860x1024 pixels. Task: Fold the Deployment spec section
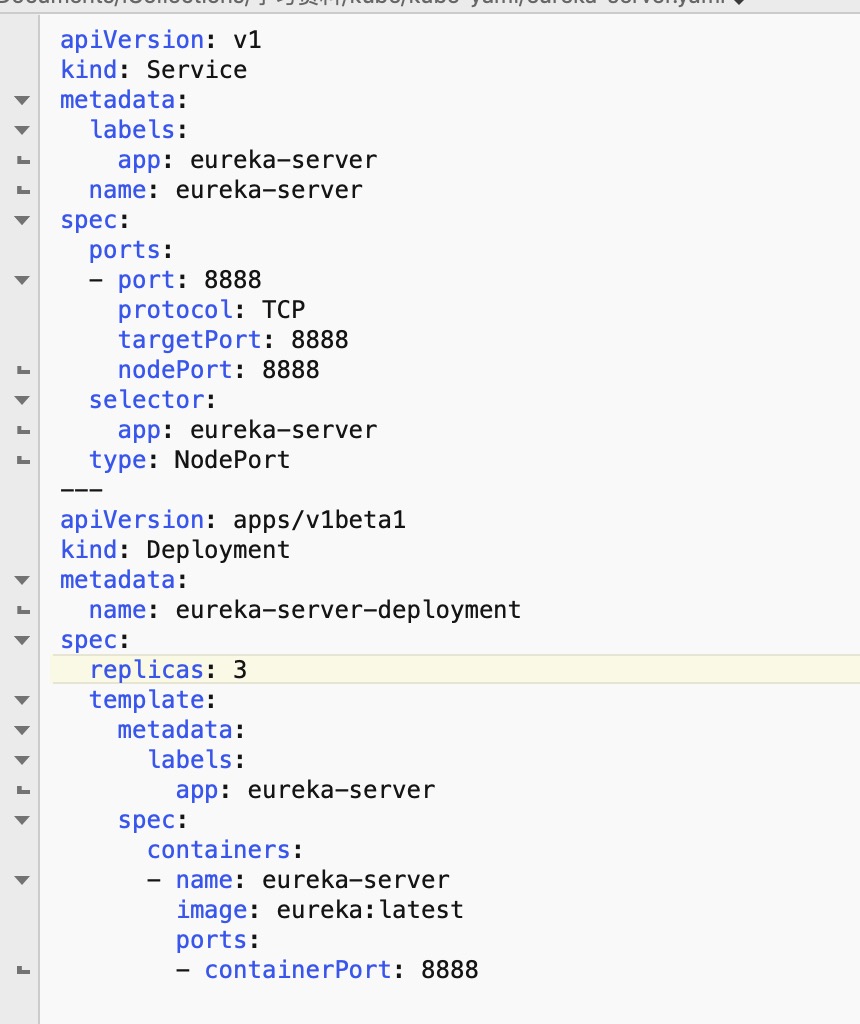tap(22, 640)
